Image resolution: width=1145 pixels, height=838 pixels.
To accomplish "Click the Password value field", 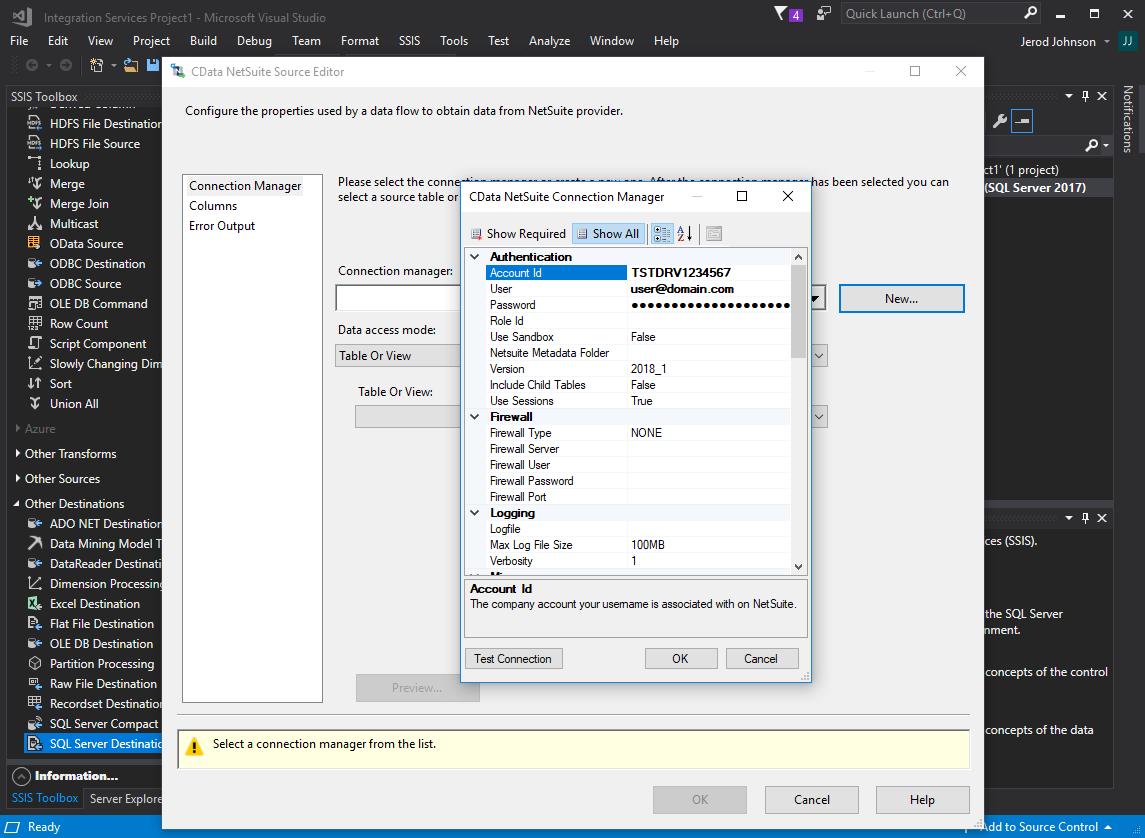I will [x=709, y=305].
